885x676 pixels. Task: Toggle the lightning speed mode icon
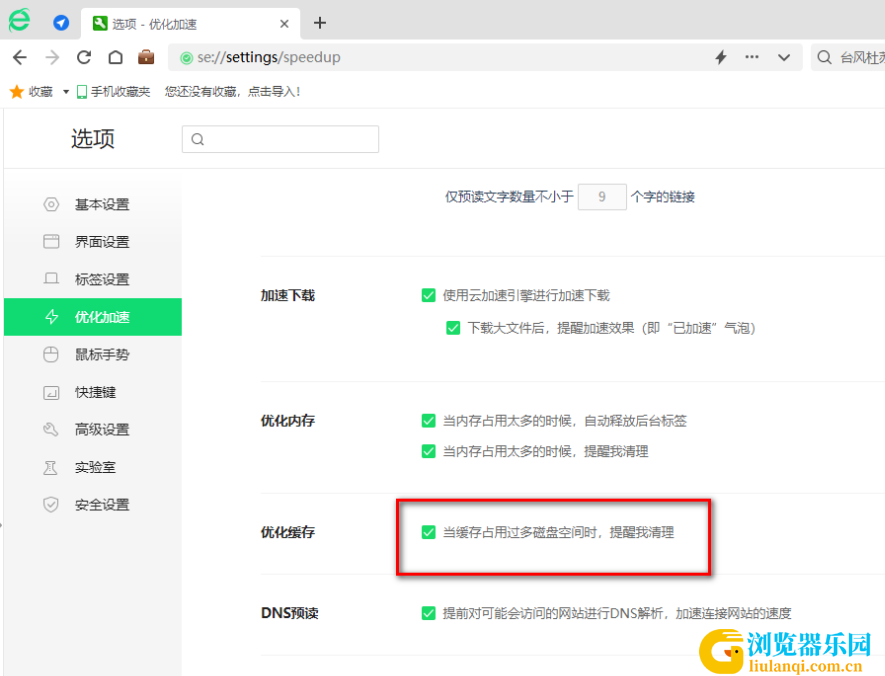[x=721, y=57]
